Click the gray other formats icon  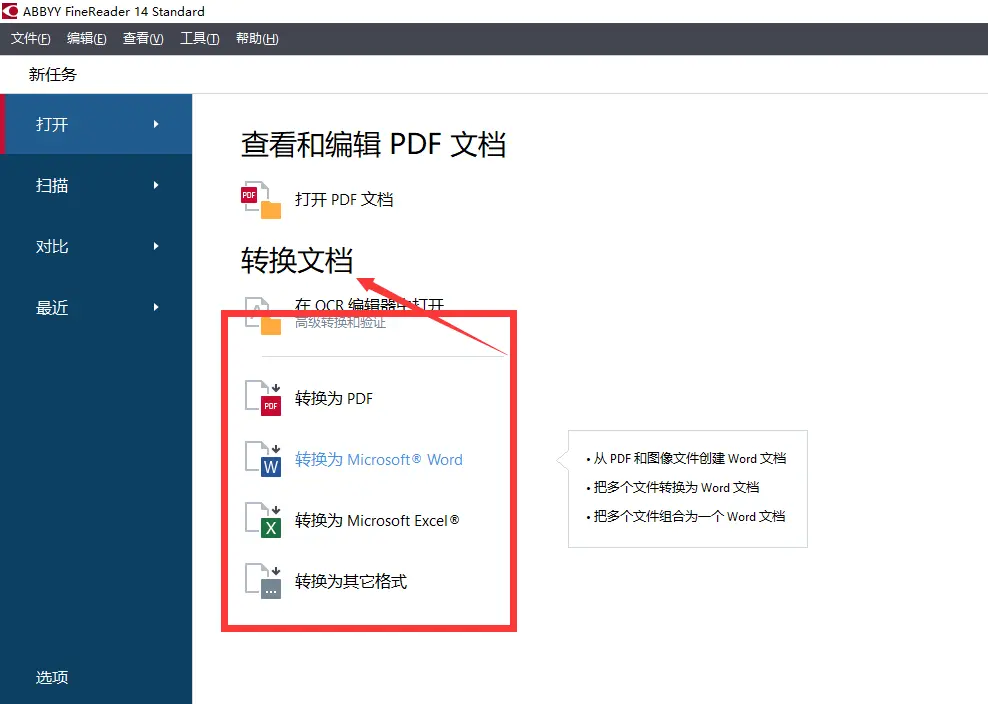coord(263,582)
